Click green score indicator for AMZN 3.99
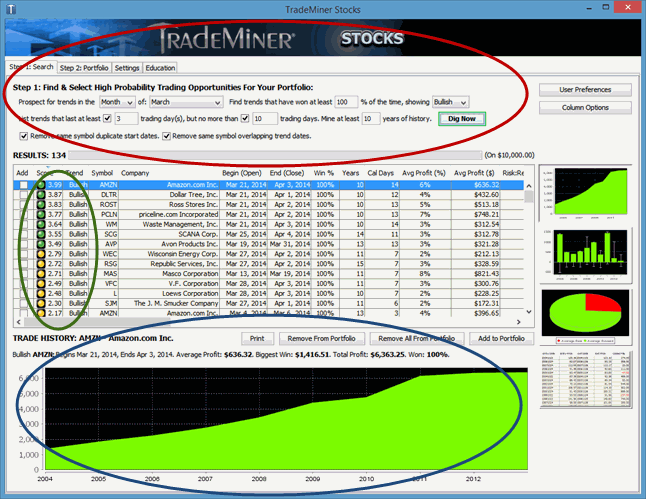 pyautogui.click(x=41, y=185)
